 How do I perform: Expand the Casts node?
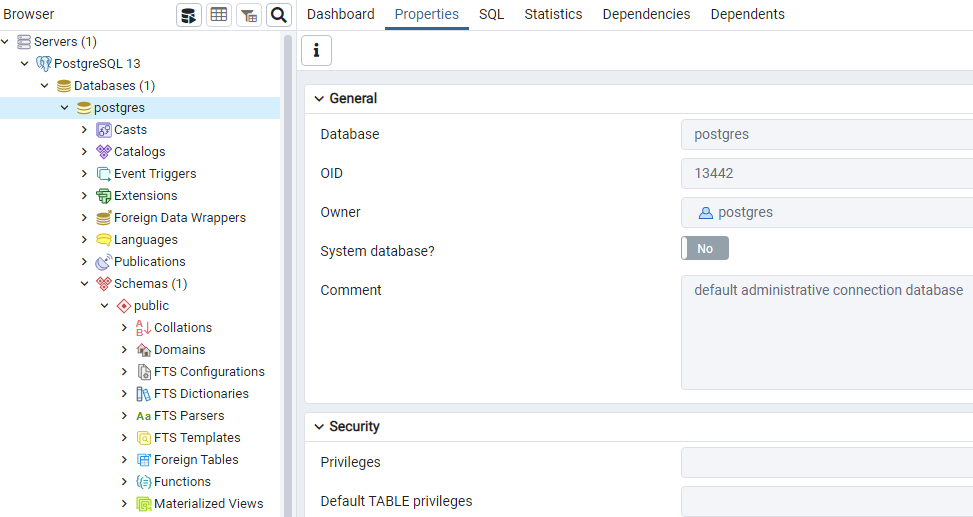(x=84, y=130)
